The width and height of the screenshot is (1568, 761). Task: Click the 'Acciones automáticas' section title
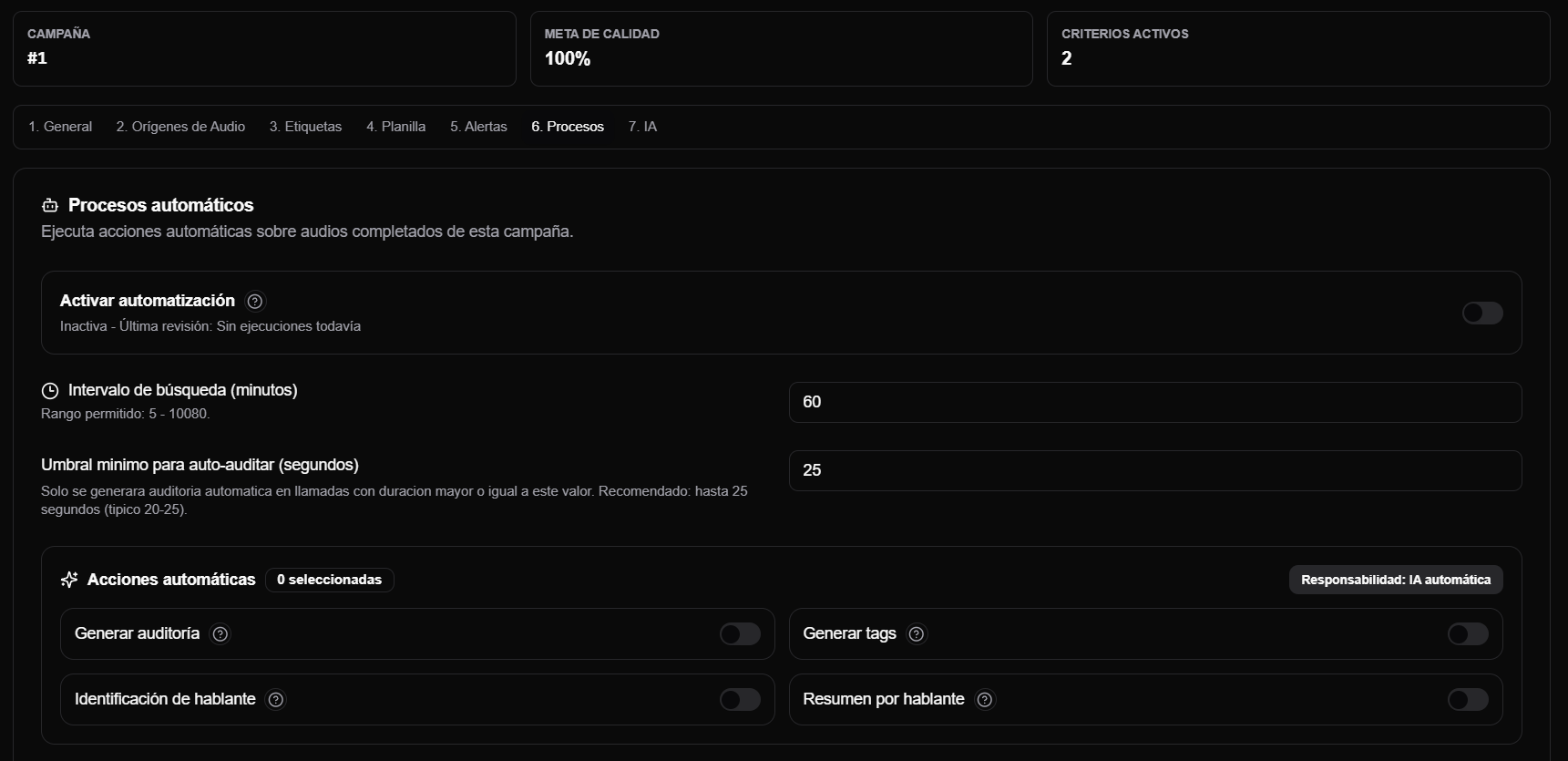click(171, 580)
